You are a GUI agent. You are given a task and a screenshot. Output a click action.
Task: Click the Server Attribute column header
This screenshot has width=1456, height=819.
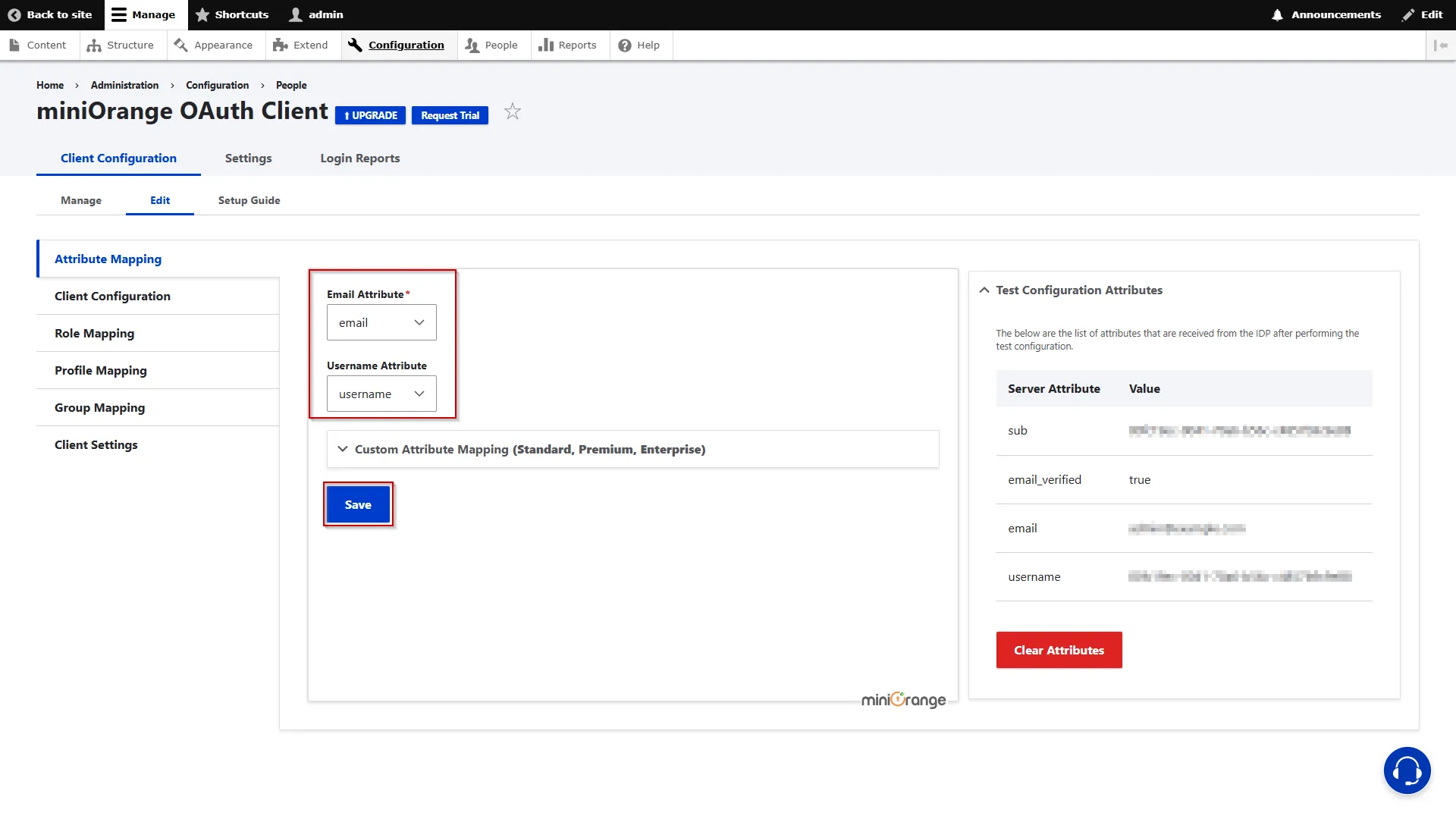[x=1053, y=388]
